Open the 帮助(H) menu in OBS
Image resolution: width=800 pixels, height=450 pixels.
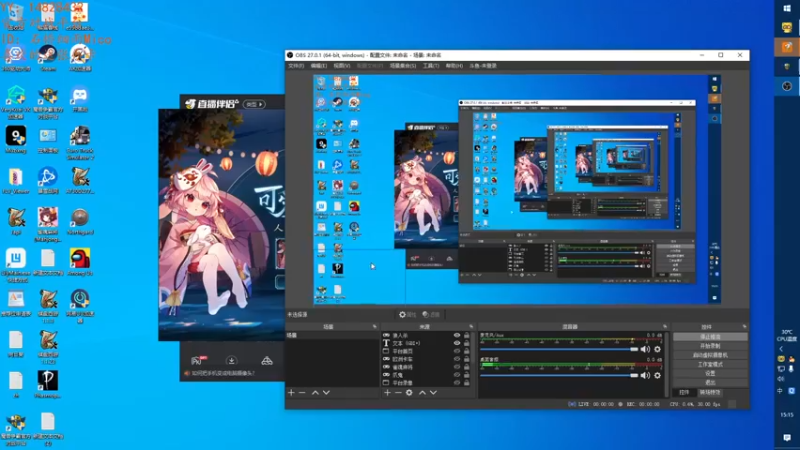click(x=454, y=66)
